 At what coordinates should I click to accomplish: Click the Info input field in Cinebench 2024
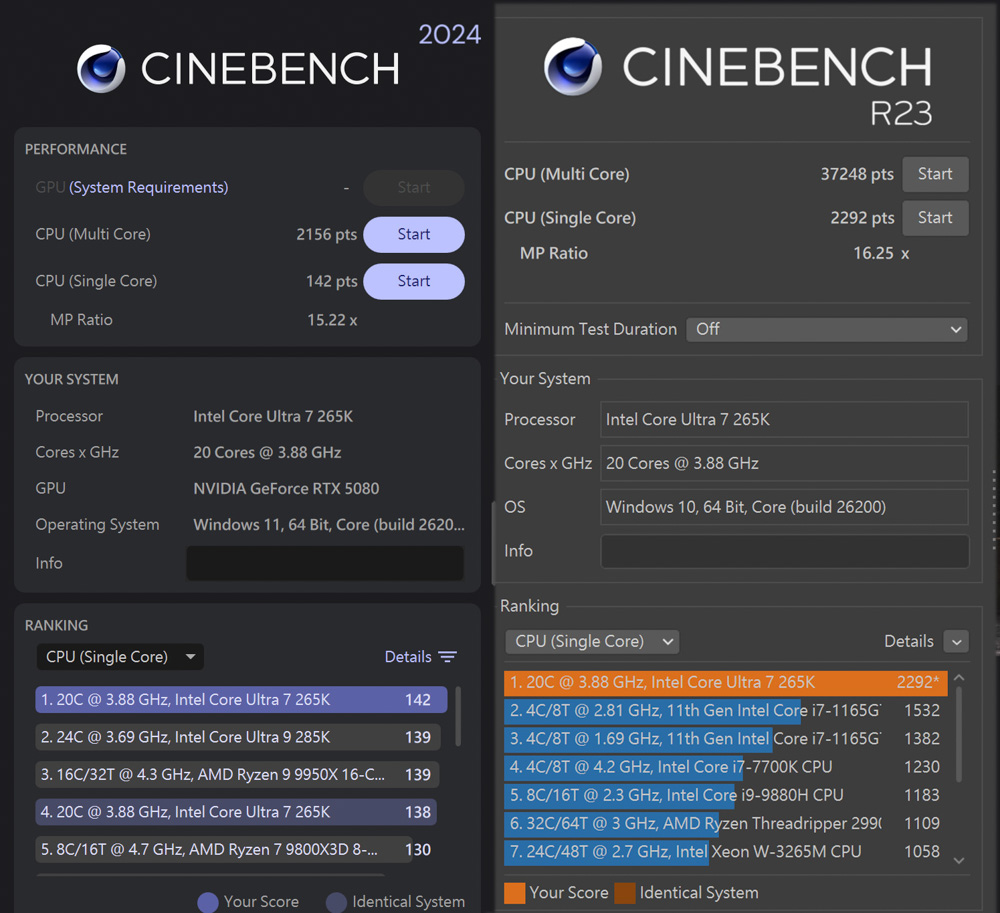coord(324,563)
